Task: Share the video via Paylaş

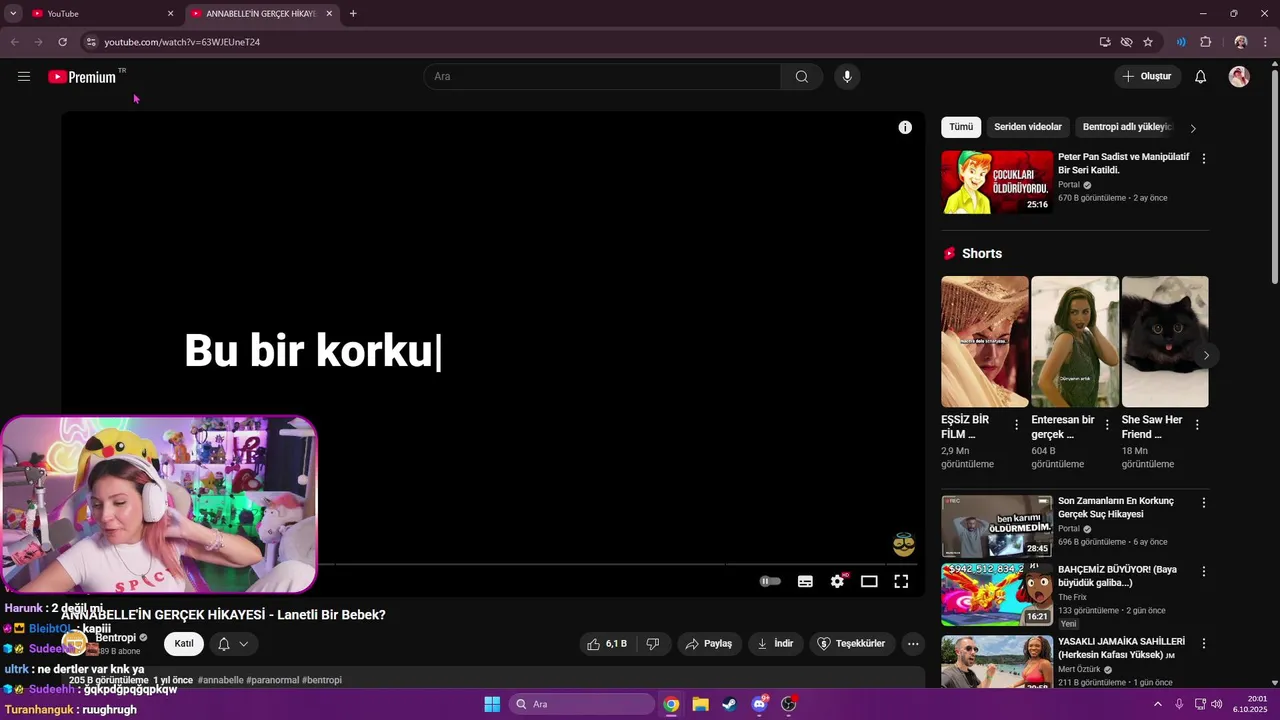Action: click(709, 644)
